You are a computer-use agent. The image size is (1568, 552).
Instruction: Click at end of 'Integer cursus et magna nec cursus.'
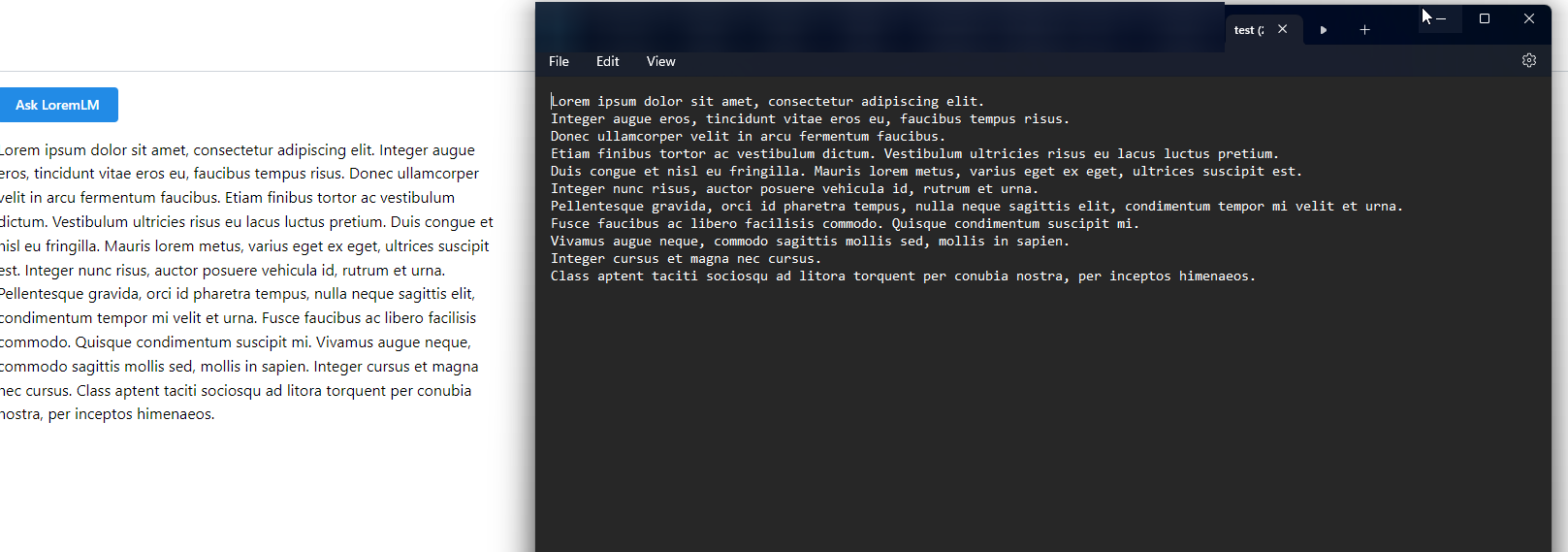821,259
